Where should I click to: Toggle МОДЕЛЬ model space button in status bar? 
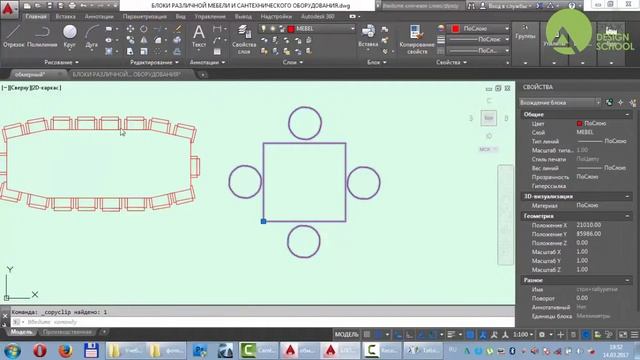[x=346, y=335]
